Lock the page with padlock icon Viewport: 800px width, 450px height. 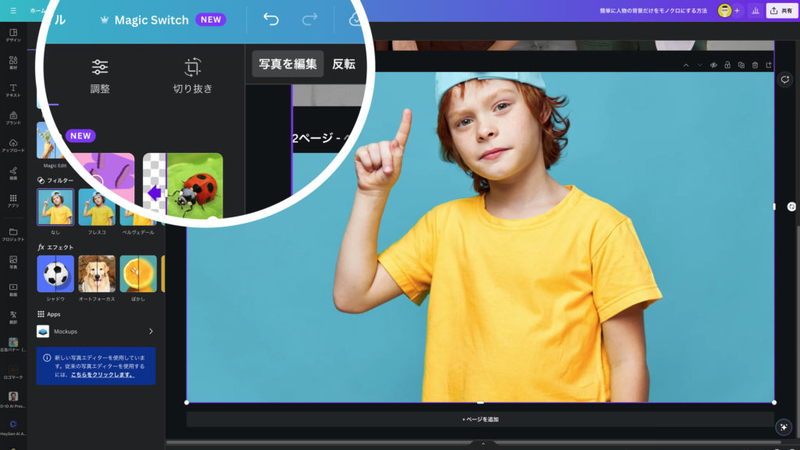click(x=727, y=65)
